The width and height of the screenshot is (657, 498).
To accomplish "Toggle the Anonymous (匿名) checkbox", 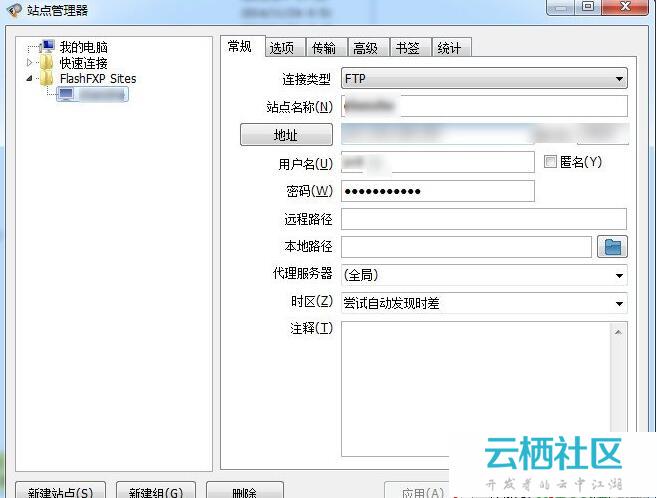I will pyautogui.click(x=550, y=162).
